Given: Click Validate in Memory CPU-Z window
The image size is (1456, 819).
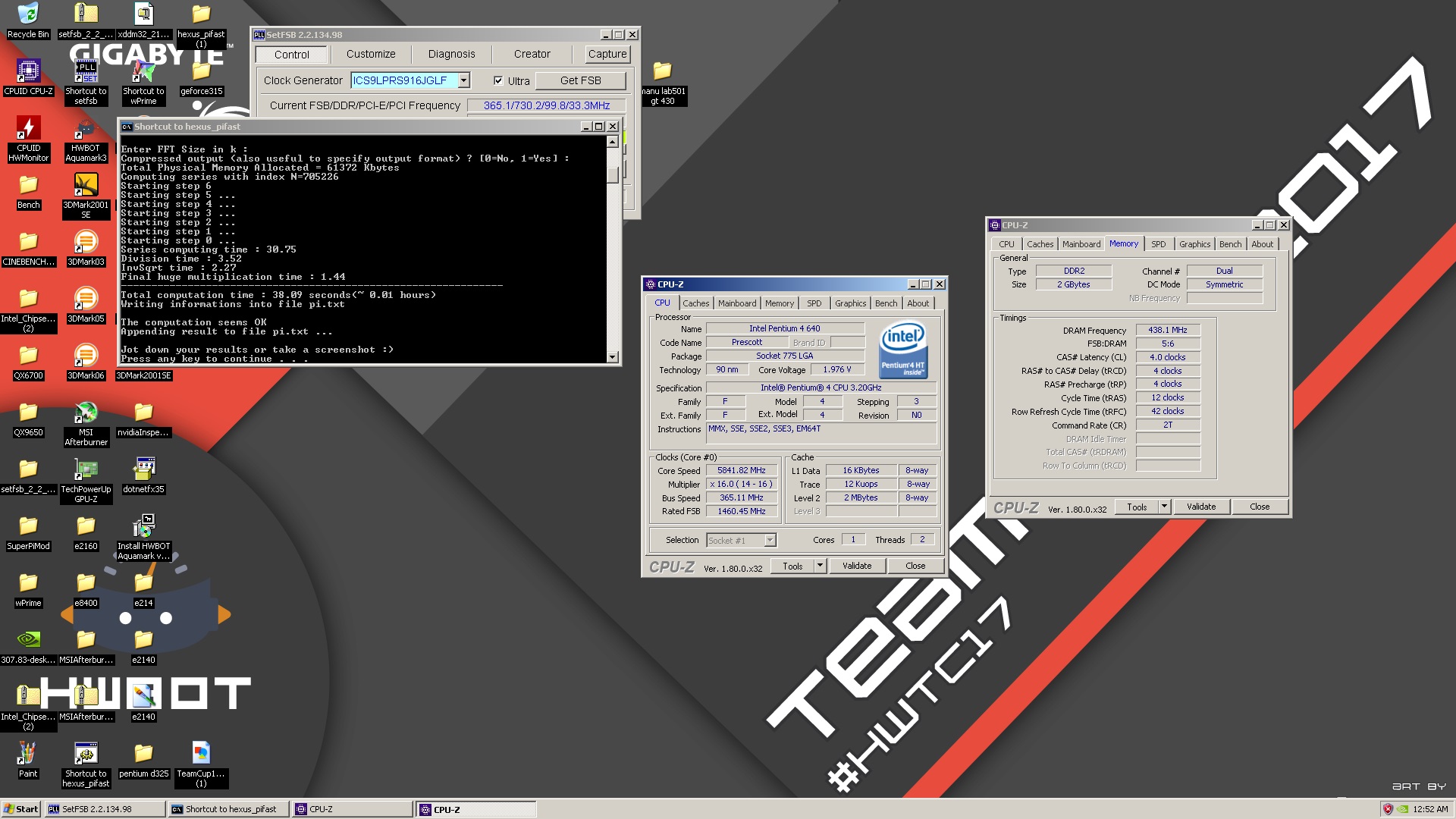Looking at the screenshot, I should pos(1201,507).
